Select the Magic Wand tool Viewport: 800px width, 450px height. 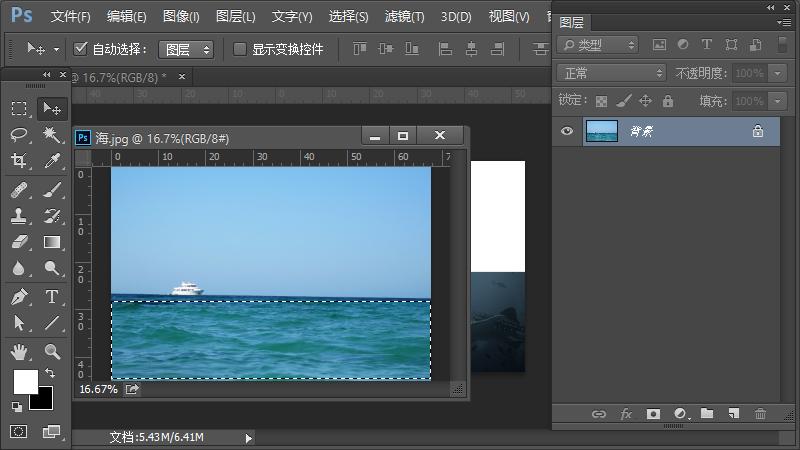click(52, 135)
